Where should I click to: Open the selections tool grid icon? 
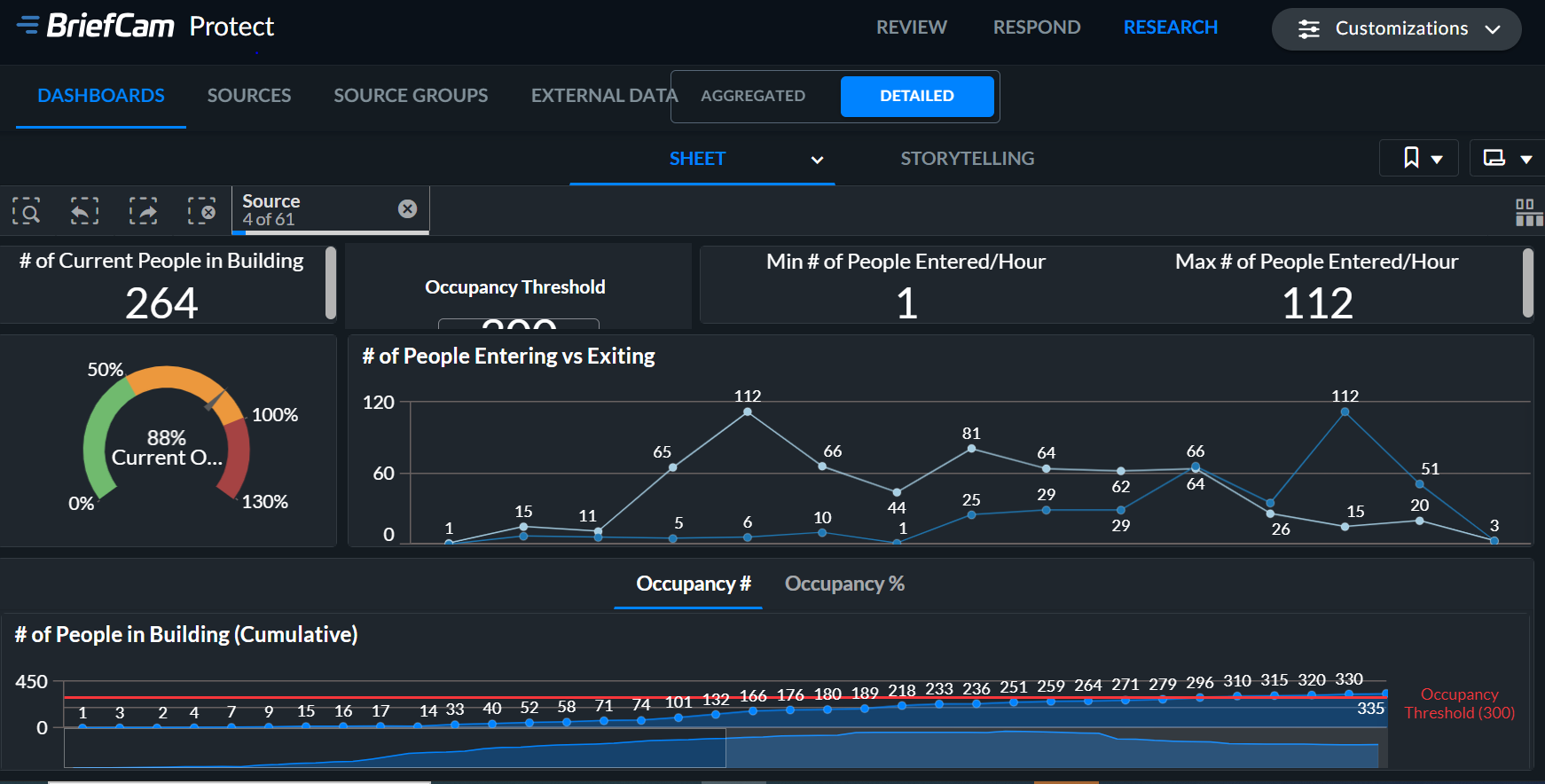point(1527,212)
